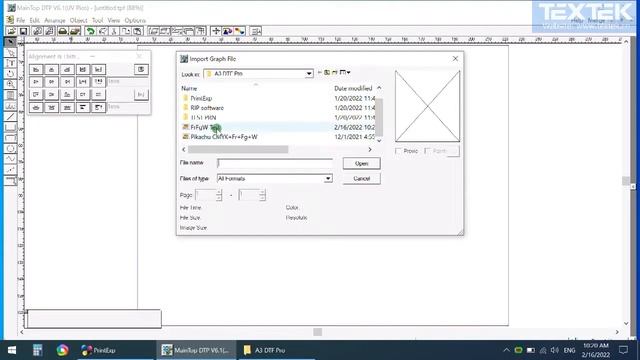Open the Windows Start menu

[x=12, y=350]
